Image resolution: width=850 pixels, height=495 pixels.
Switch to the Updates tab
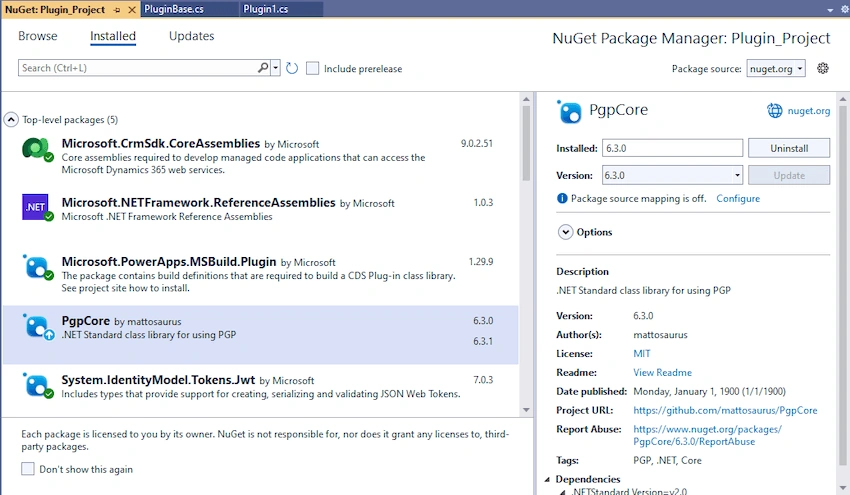191,36
